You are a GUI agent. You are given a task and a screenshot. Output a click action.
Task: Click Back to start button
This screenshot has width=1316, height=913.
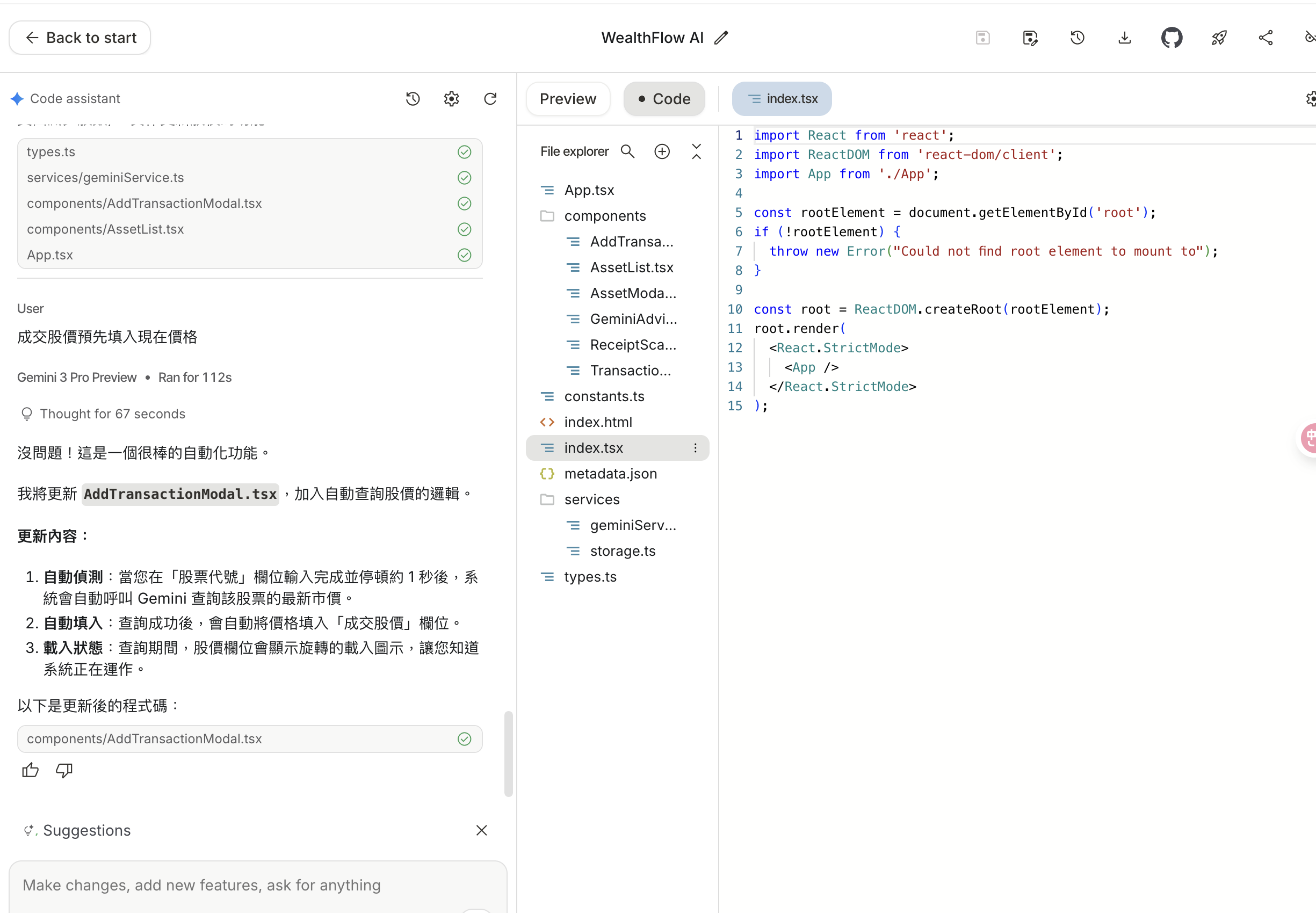tap(80, 38)
